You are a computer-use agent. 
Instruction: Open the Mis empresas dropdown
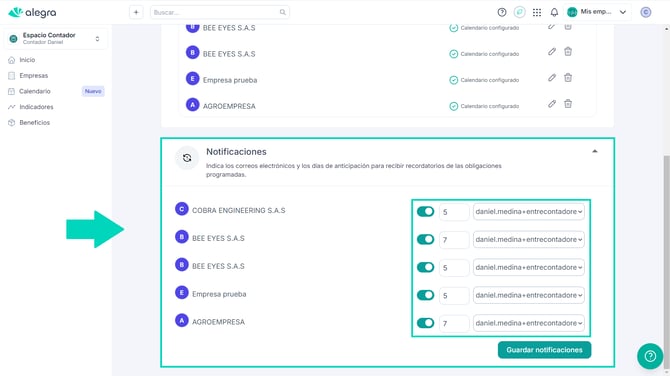(x=597, y=12)
